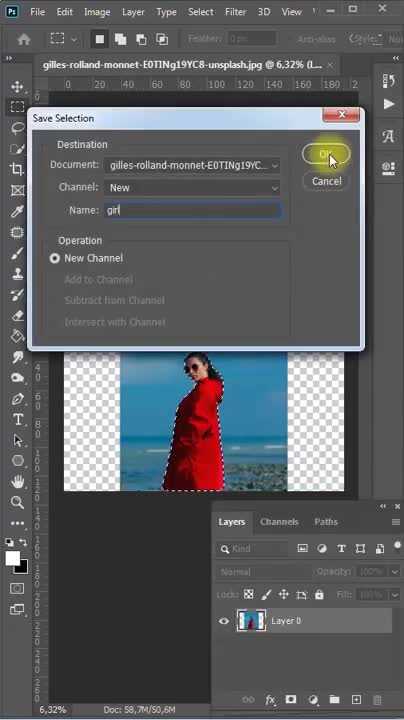Open the Document dropdown in Save Selection
Screen dimensions: 404x720
point(192,165)
